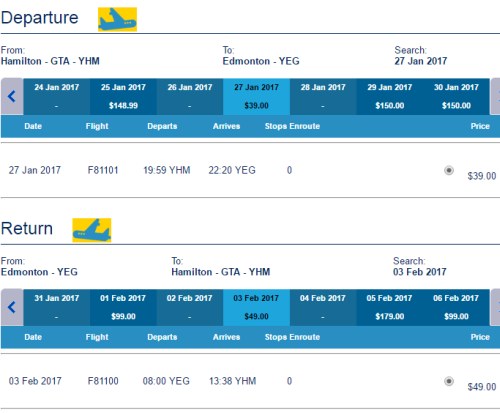The image size is (500, 413).
Task: Go to earlier return dates with left chevron
Action: pos(12,307)
